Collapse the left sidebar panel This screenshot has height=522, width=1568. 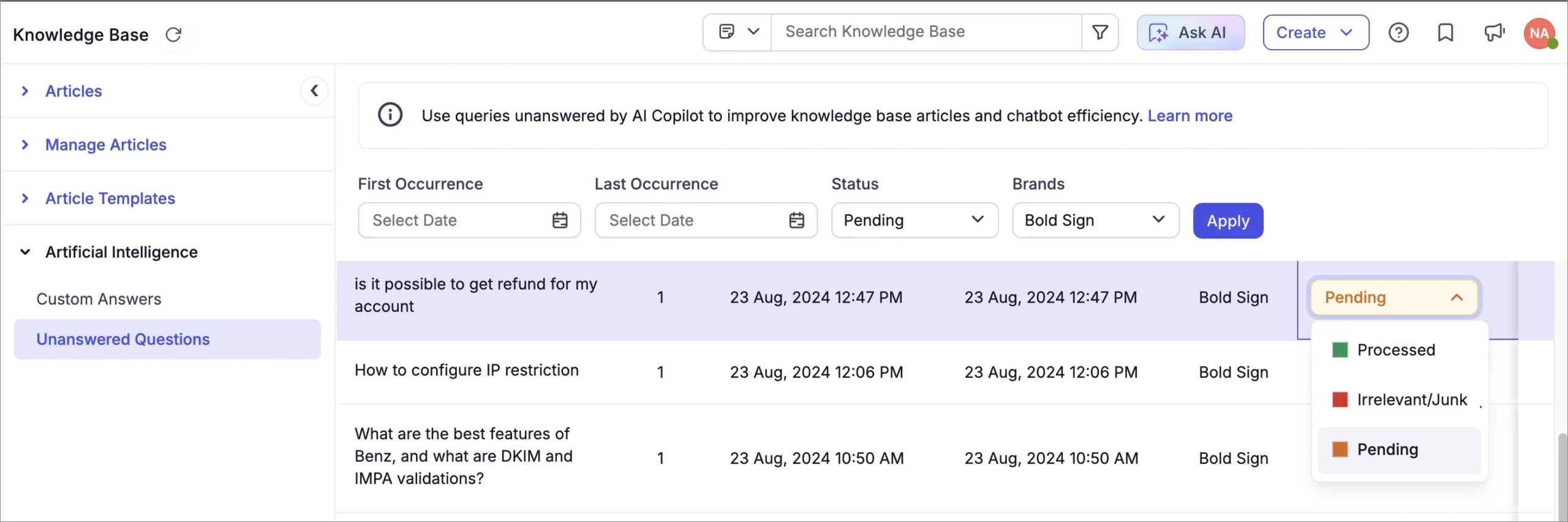(314, 91)
